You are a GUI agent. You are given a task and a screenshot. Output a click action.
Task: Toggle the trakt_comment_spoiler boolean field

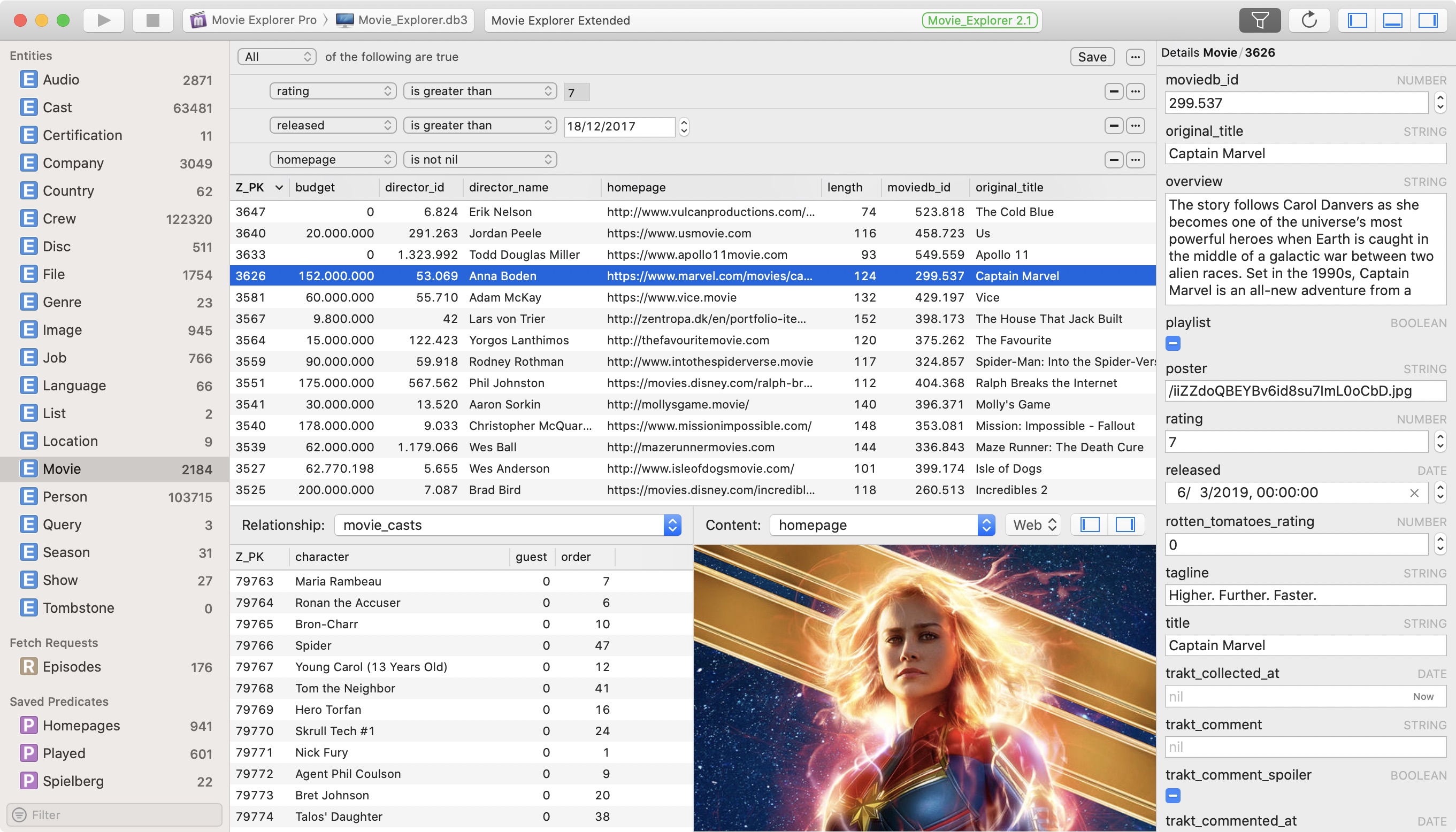pyautogui.click(x=1174, y=796)
